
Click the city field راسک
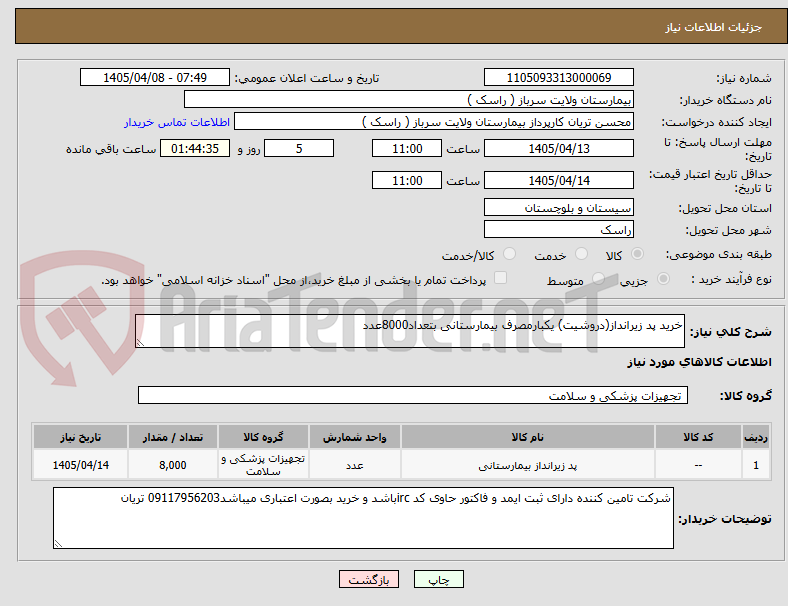coord(558,229)
